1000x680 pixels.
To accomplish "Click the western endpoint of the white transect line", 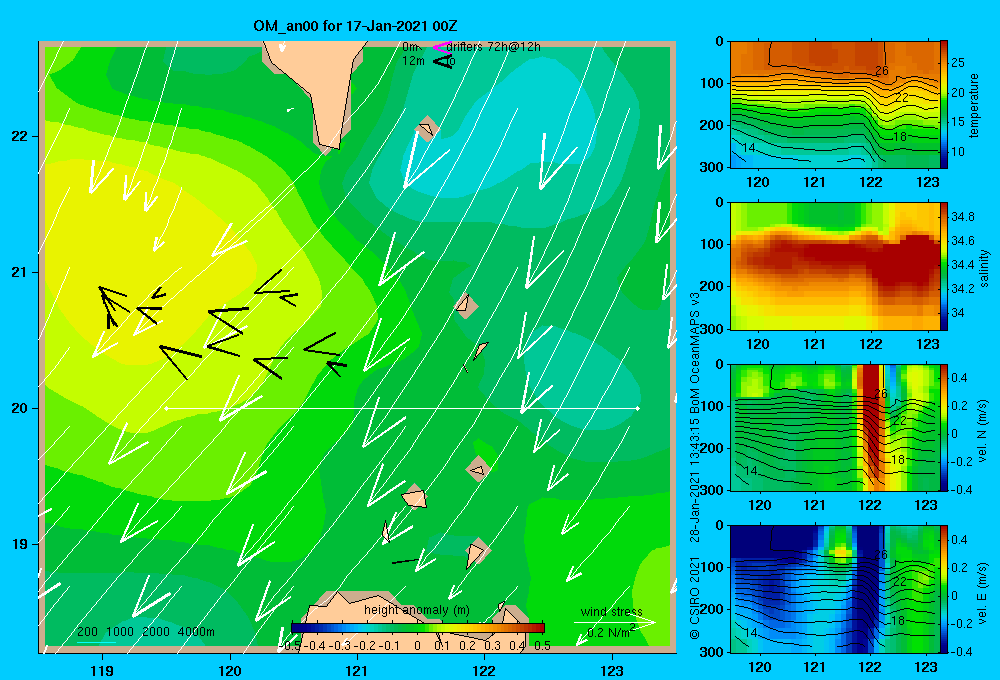I will [166, 408].
